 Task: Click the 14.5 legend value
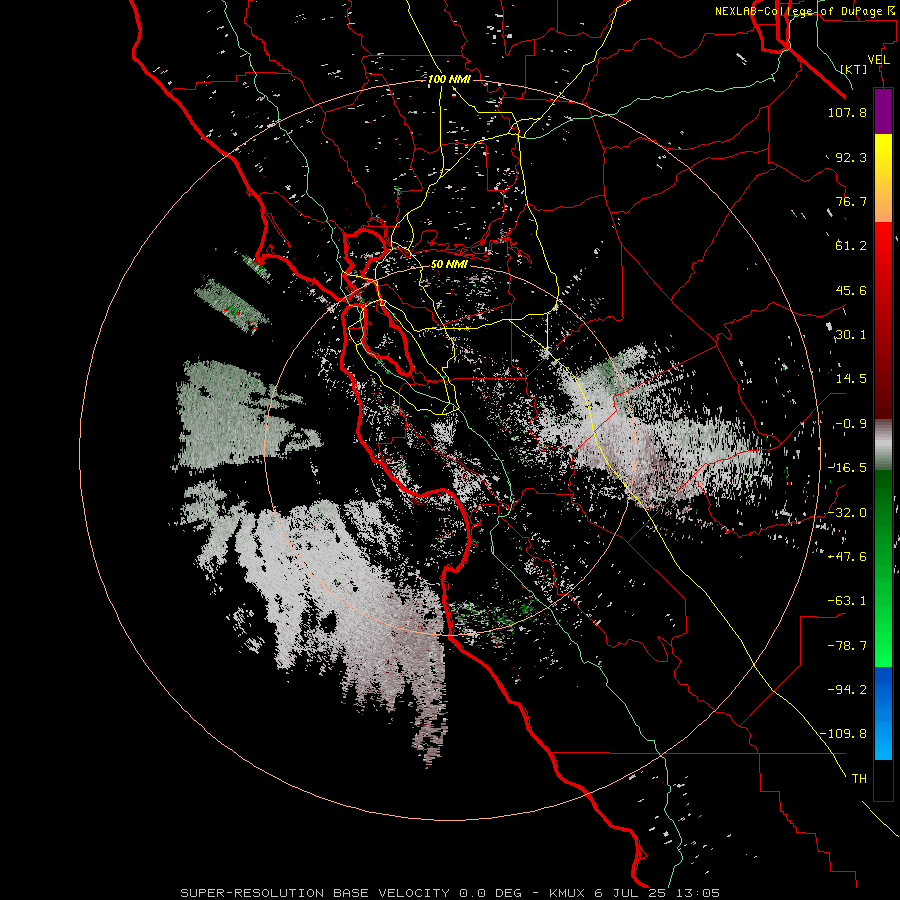click(851, 379)
